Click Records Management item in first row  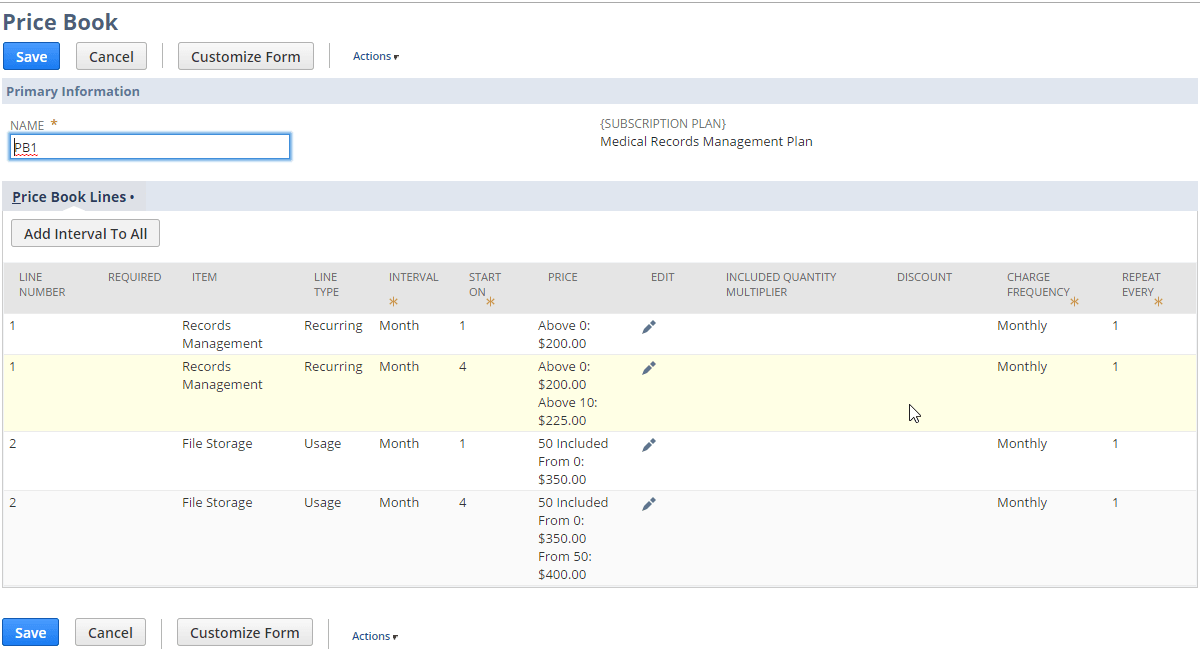tap(222, 334)
